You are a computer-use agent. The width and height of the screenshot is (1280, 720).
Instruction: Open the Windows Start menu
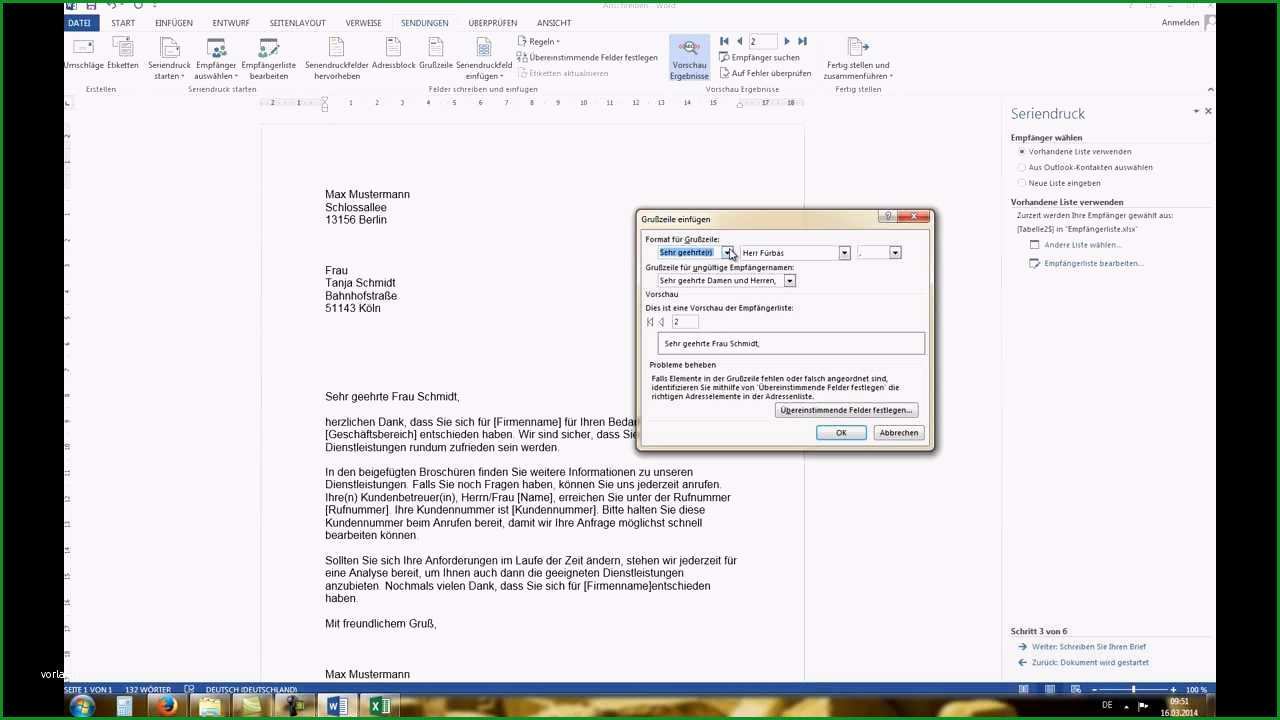pos(82,707)
